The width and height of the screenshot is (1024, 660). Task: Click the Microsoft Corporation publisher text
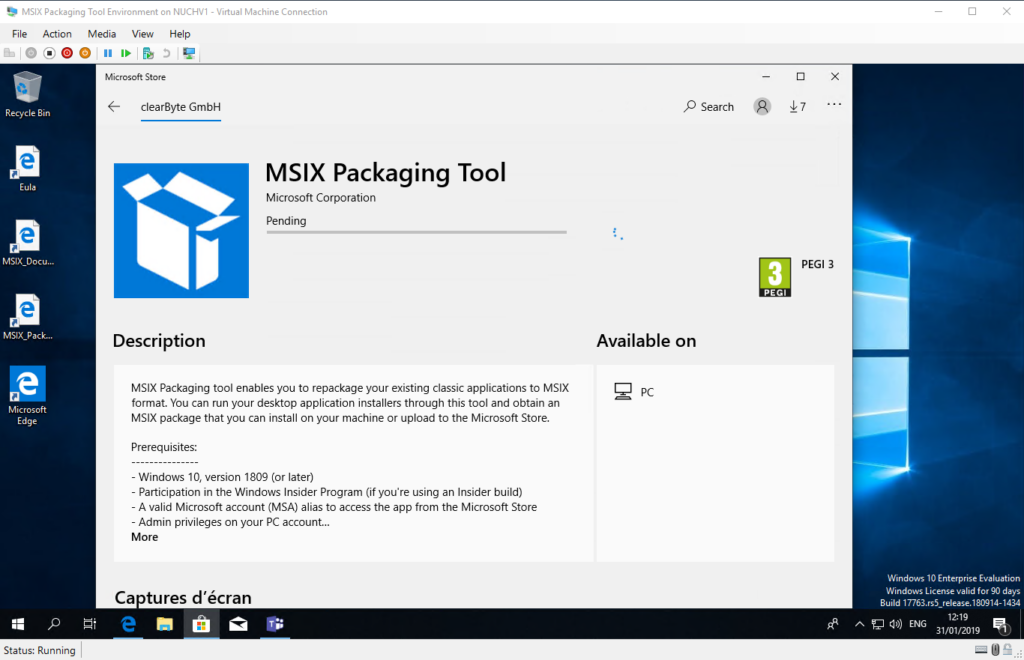[x=321, y=197]
